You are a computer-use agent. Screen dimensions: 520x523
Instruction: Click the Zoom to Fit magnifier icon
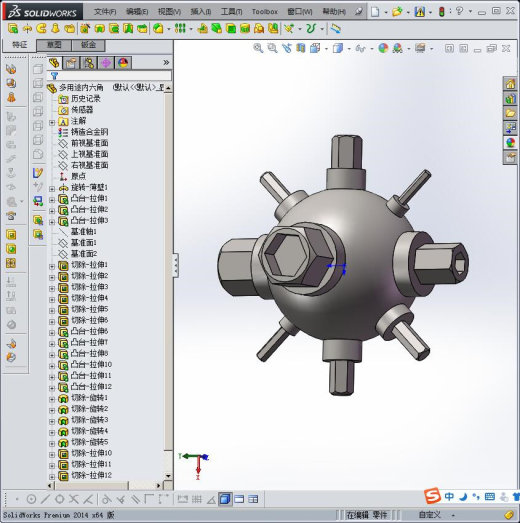point(257,48)
